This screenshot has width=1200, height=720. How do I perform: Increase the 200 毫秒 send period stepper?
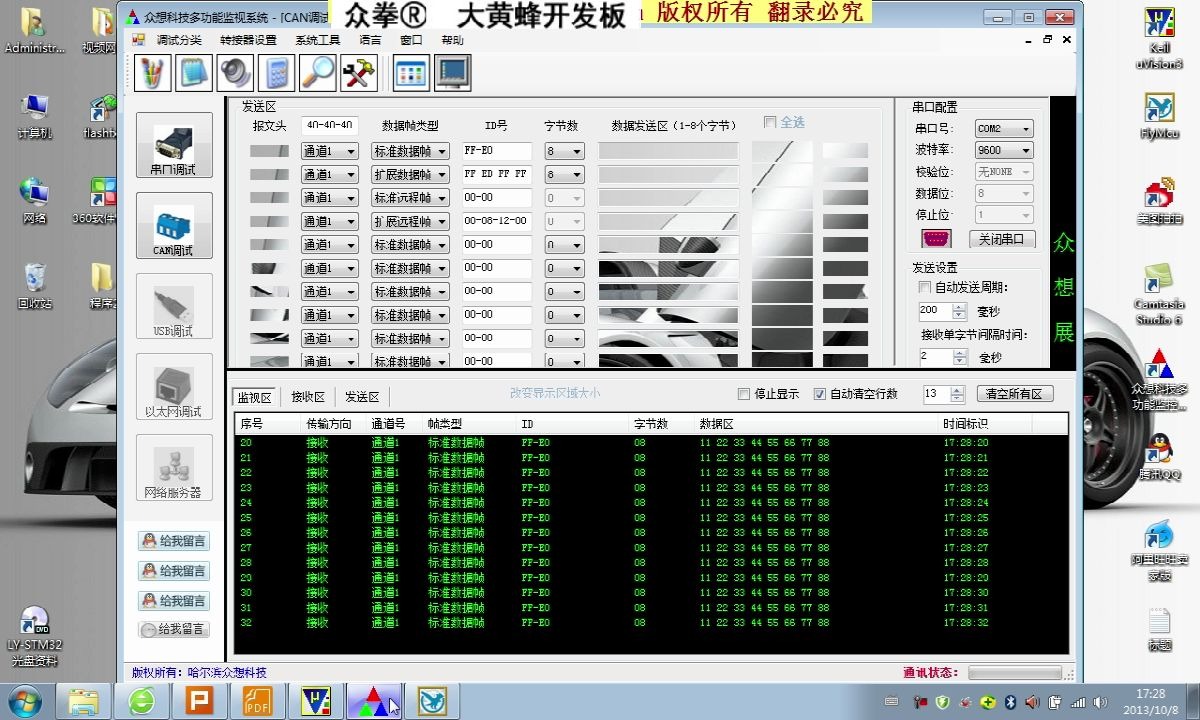(959, 305)
